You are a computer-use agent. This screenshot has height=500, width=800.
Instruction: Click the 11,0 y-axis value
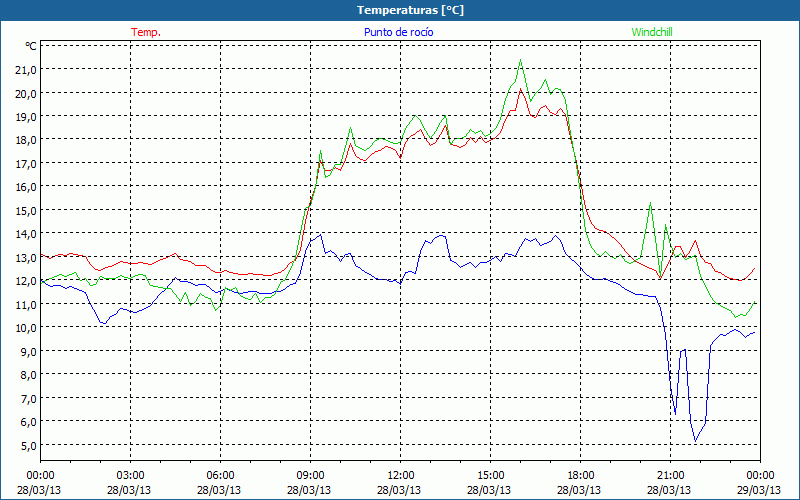(27, 305)
